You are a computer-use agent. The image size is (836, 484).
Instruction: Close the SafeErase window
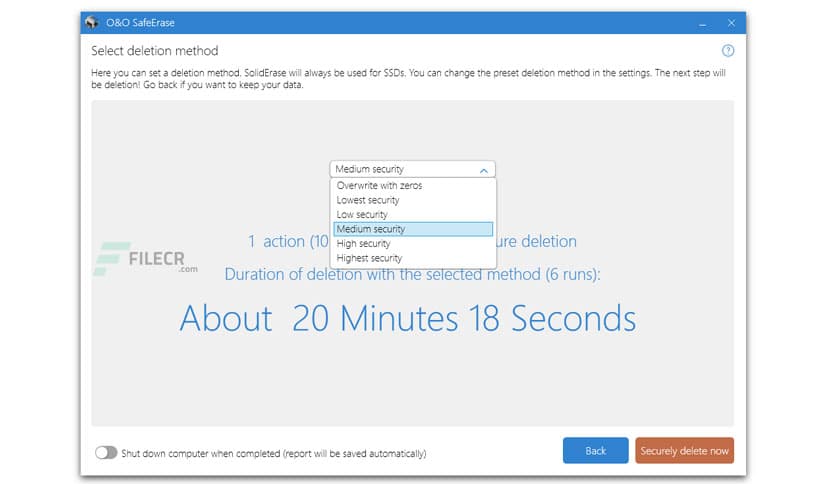click(732, 22)
